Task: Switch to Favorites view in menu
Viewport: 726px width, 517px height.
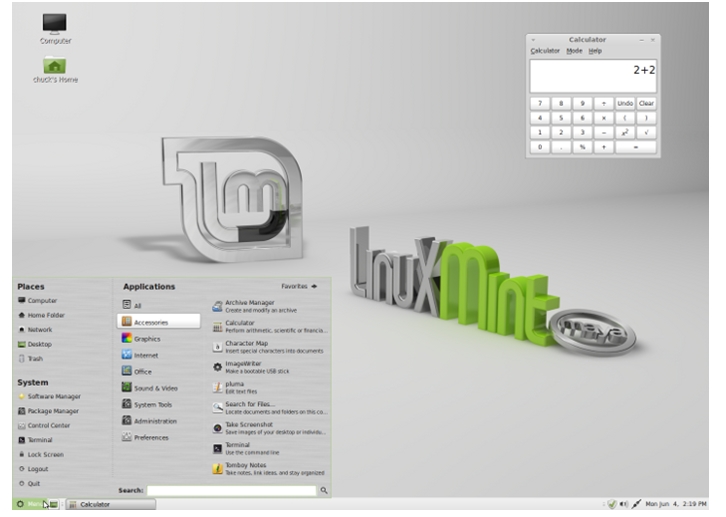Action: [299, 286]
